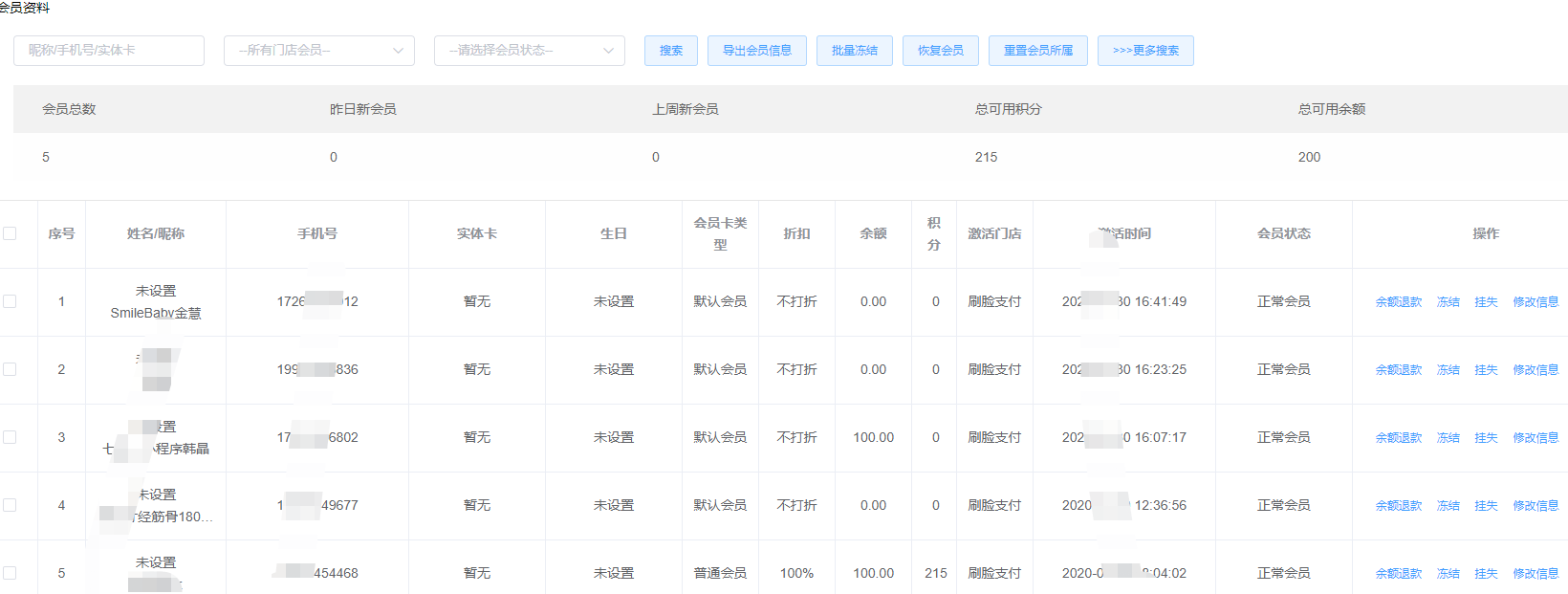Check the checkbox for row 1

click(x=10, y=301)
